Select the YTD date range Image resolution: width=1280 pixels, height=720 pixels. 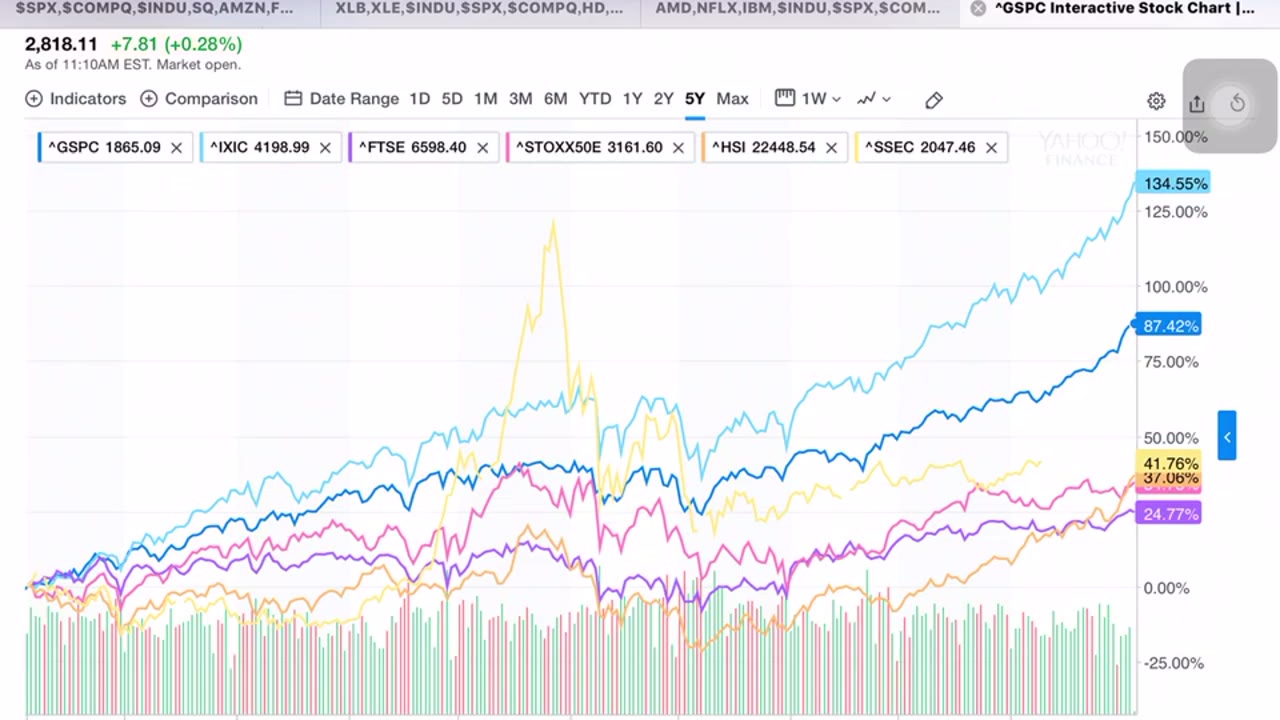pos(595,99)
